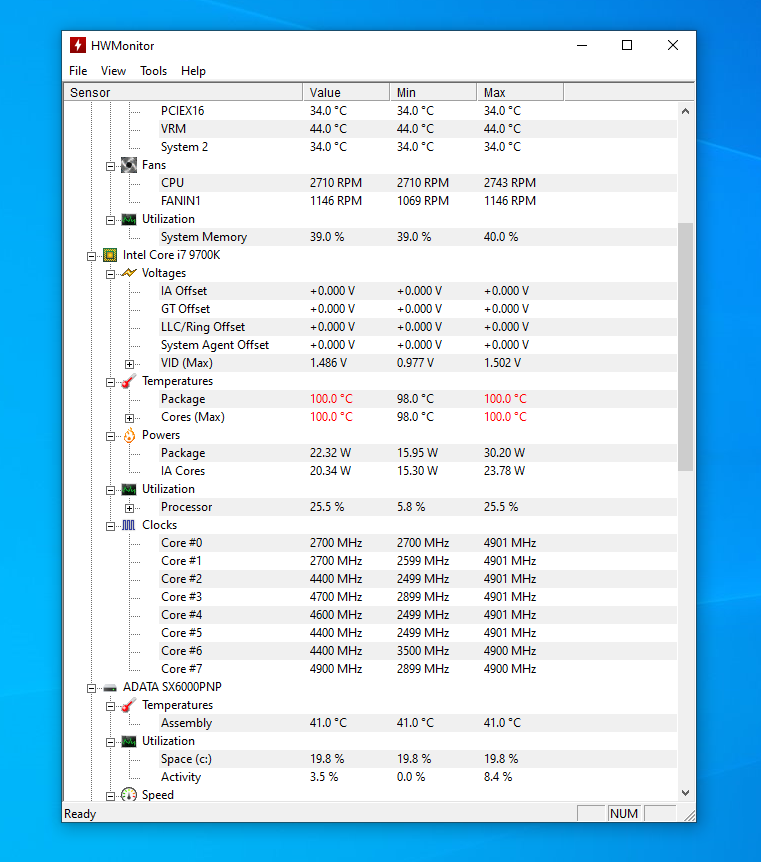The height and width of the screenshot is (862, 761).
Task: Click the Clocks waveform icon
Action: tap(129, 525)
